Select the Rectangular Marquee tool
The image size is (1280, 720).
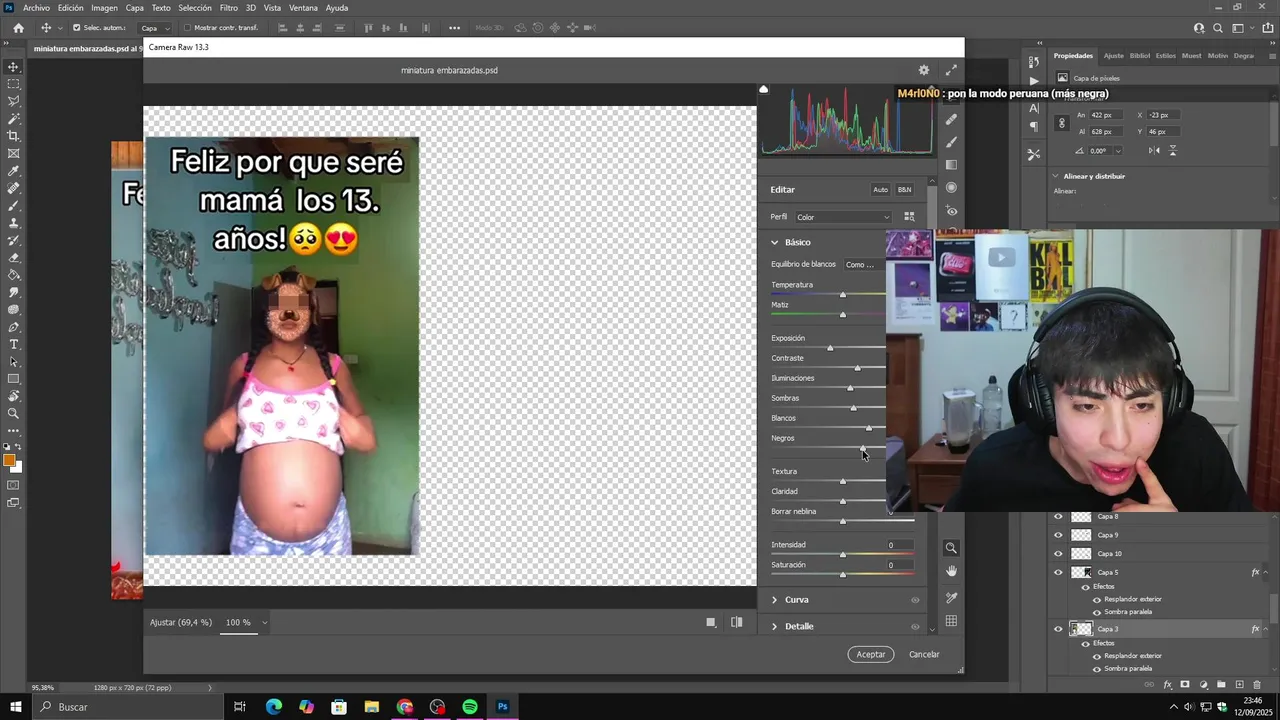click(13, 84)
